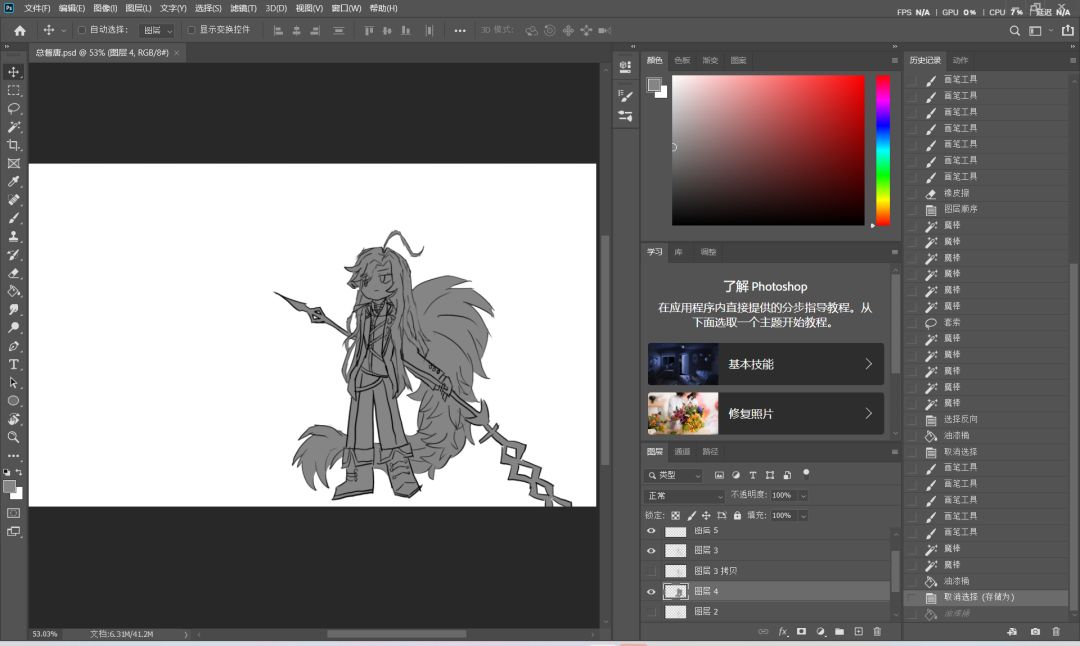
Task: Select the Brush tool
Action: (14, 218)
